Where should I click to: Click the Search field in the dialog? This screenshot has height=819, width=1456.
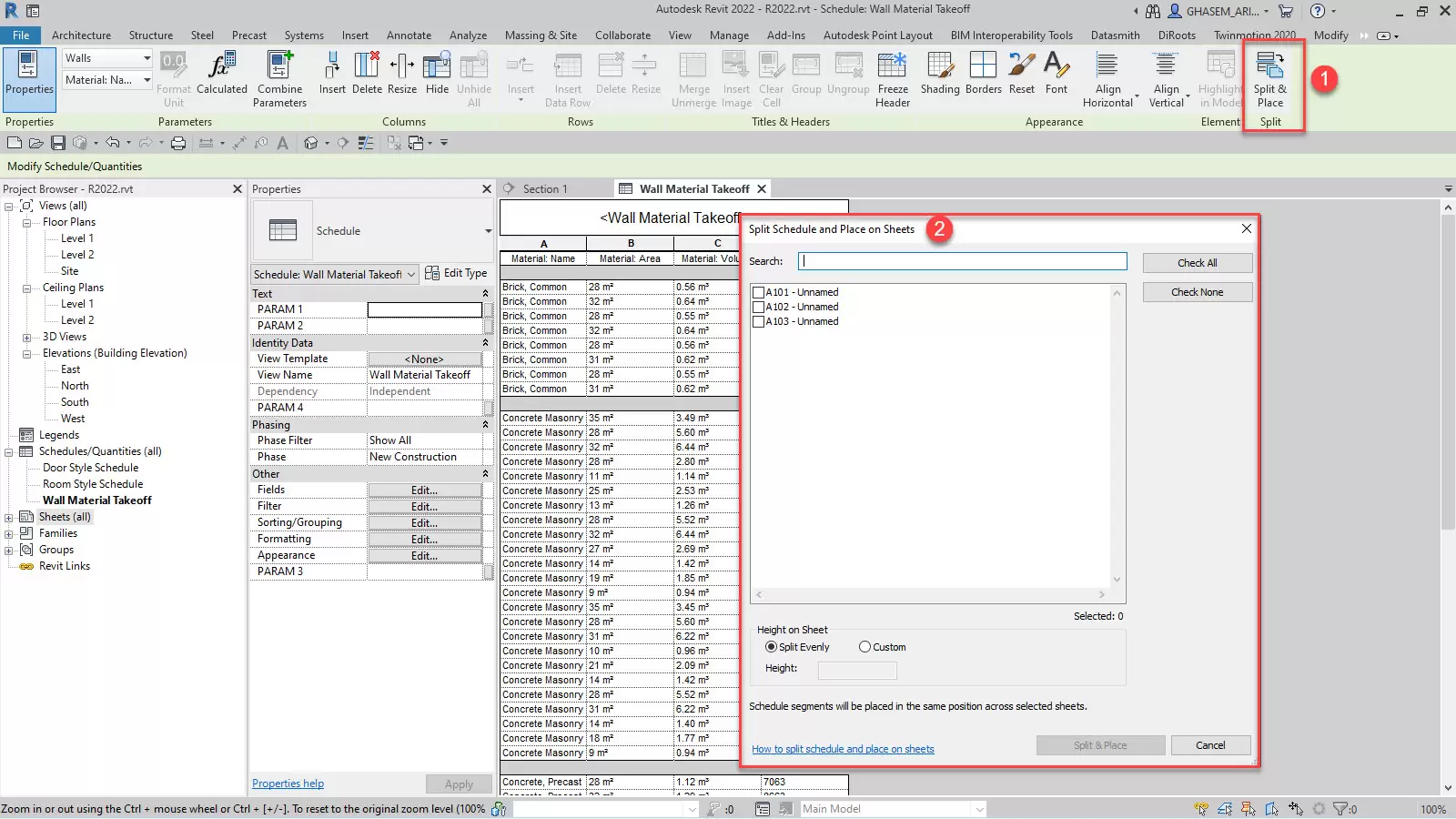tap(962, 261)
